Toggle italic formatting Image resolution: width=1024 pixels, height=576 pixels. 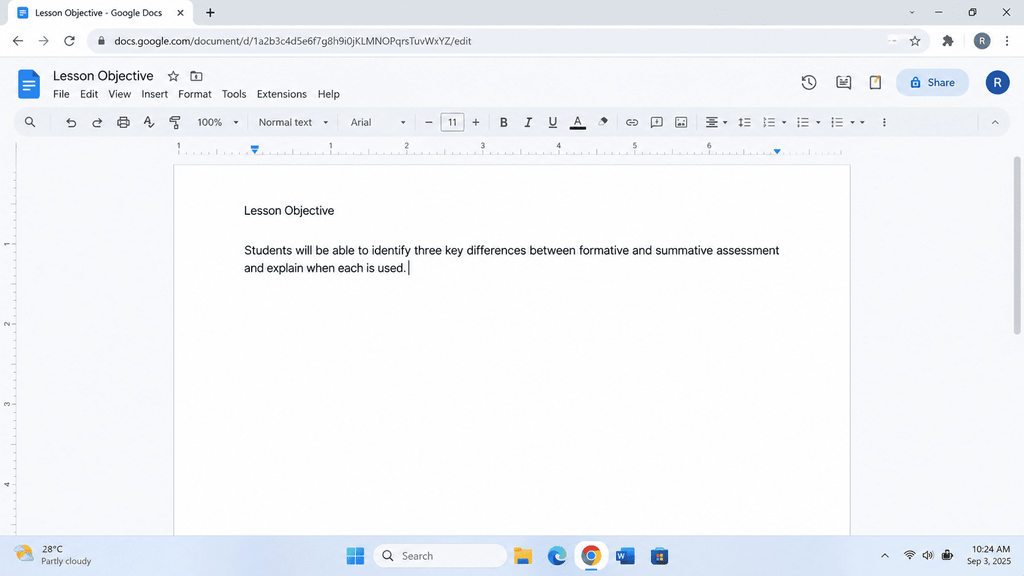point(528,122)
